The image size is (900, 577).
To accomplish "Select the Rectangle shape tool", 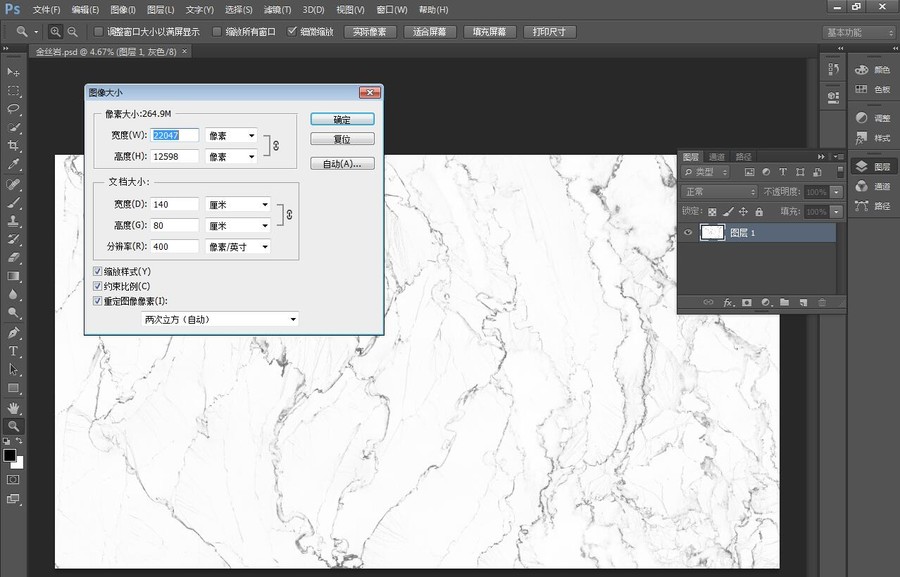I will pyautogui.click(x=13, y=388).
